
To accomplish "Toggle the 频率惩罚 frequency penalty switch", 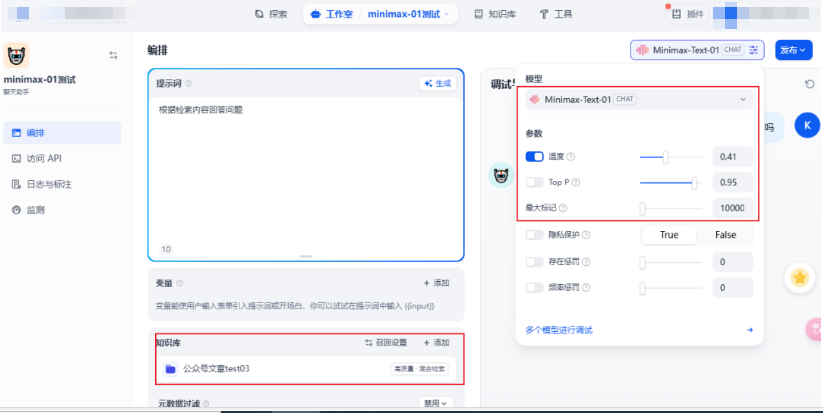I will coord(534,288).
